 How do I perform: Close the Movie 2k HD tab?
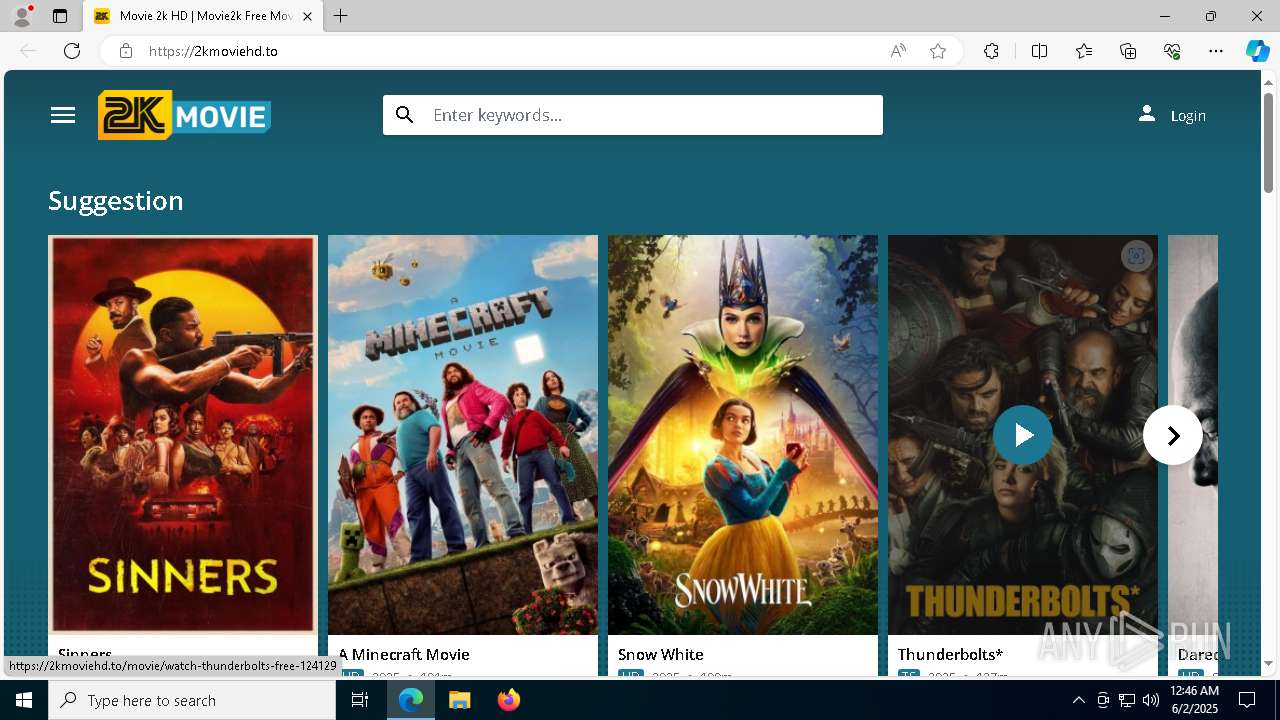(307, 16)
